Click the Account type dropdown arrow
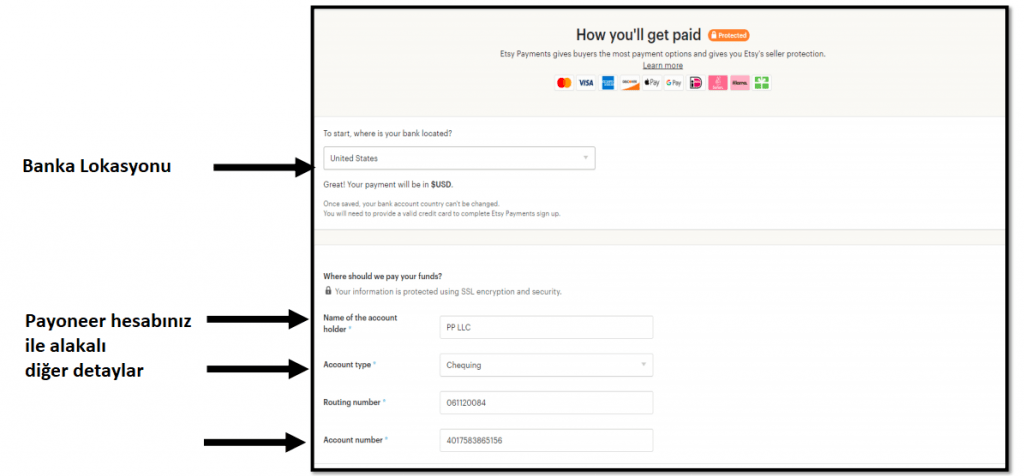 [x=643, y=364]
